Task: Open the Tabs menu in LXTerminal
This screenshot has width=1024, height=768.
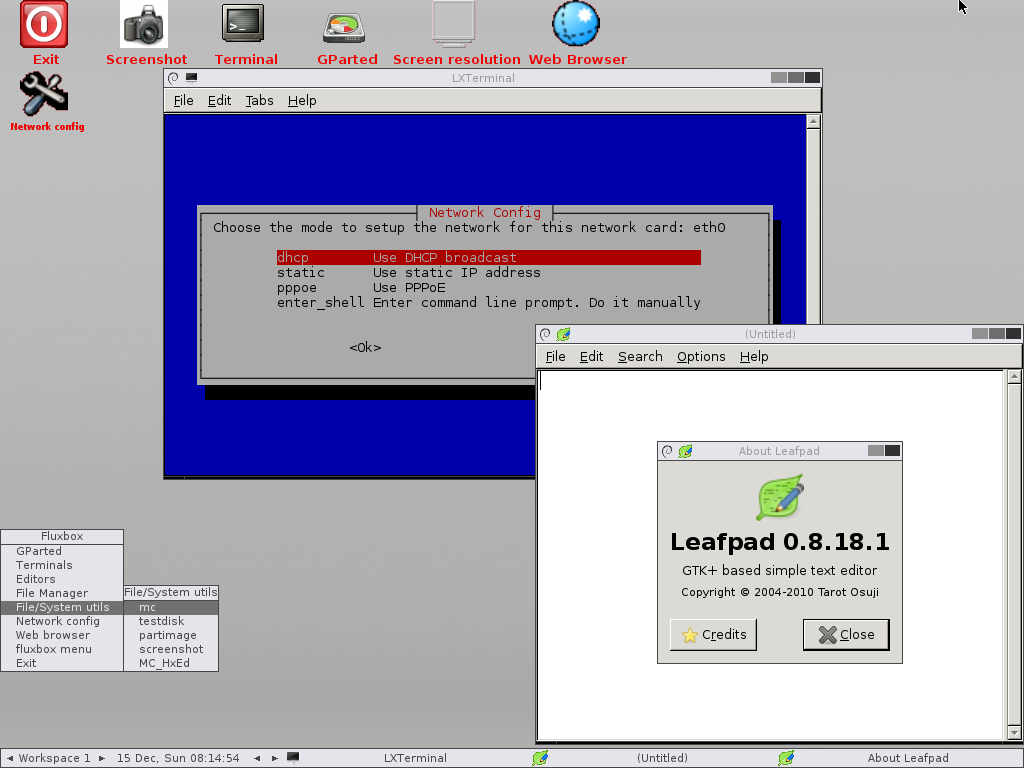Action: 259,101
